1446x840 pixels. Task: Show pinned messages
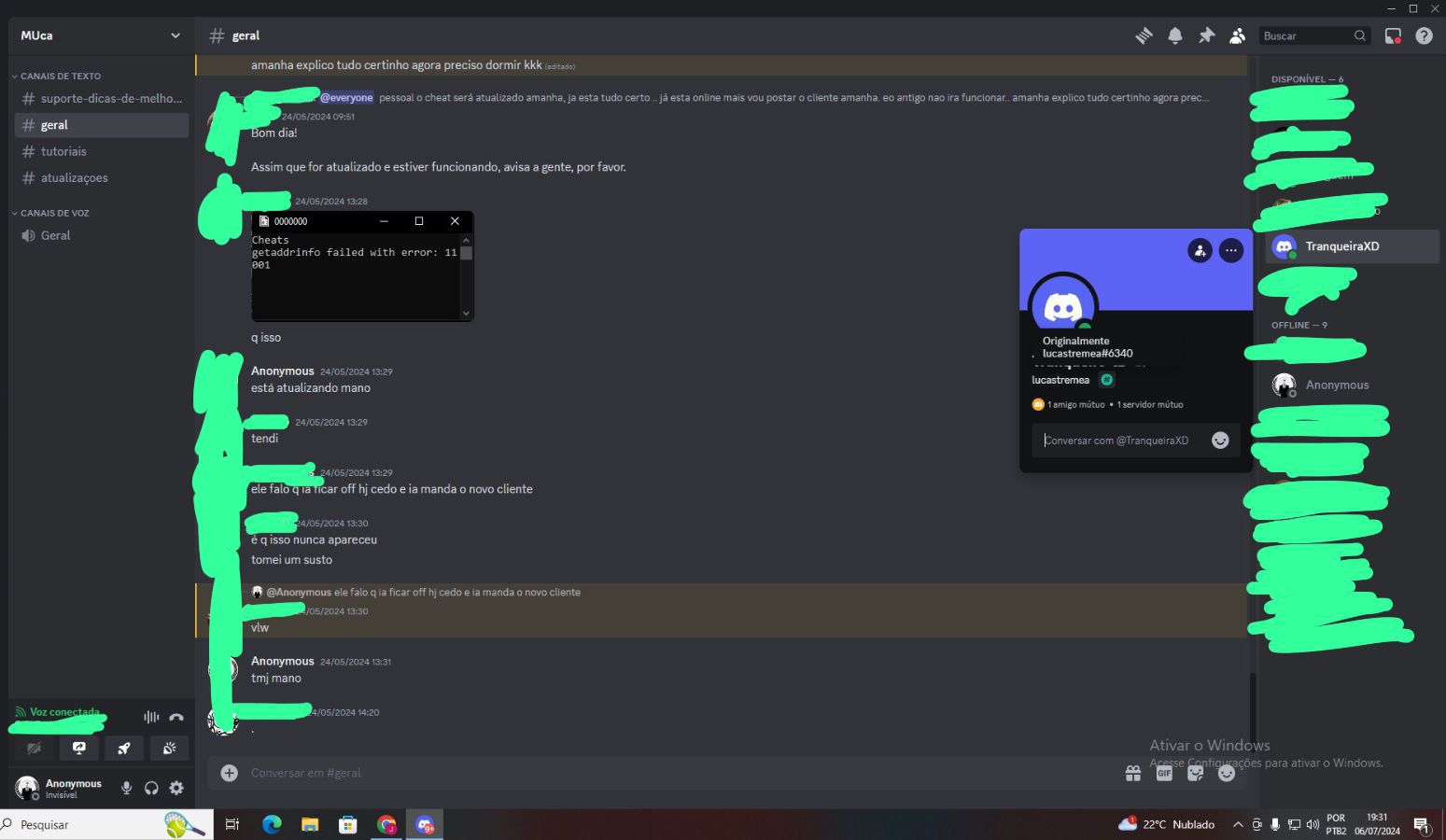pyautogui.click(x=1206, y=35)
